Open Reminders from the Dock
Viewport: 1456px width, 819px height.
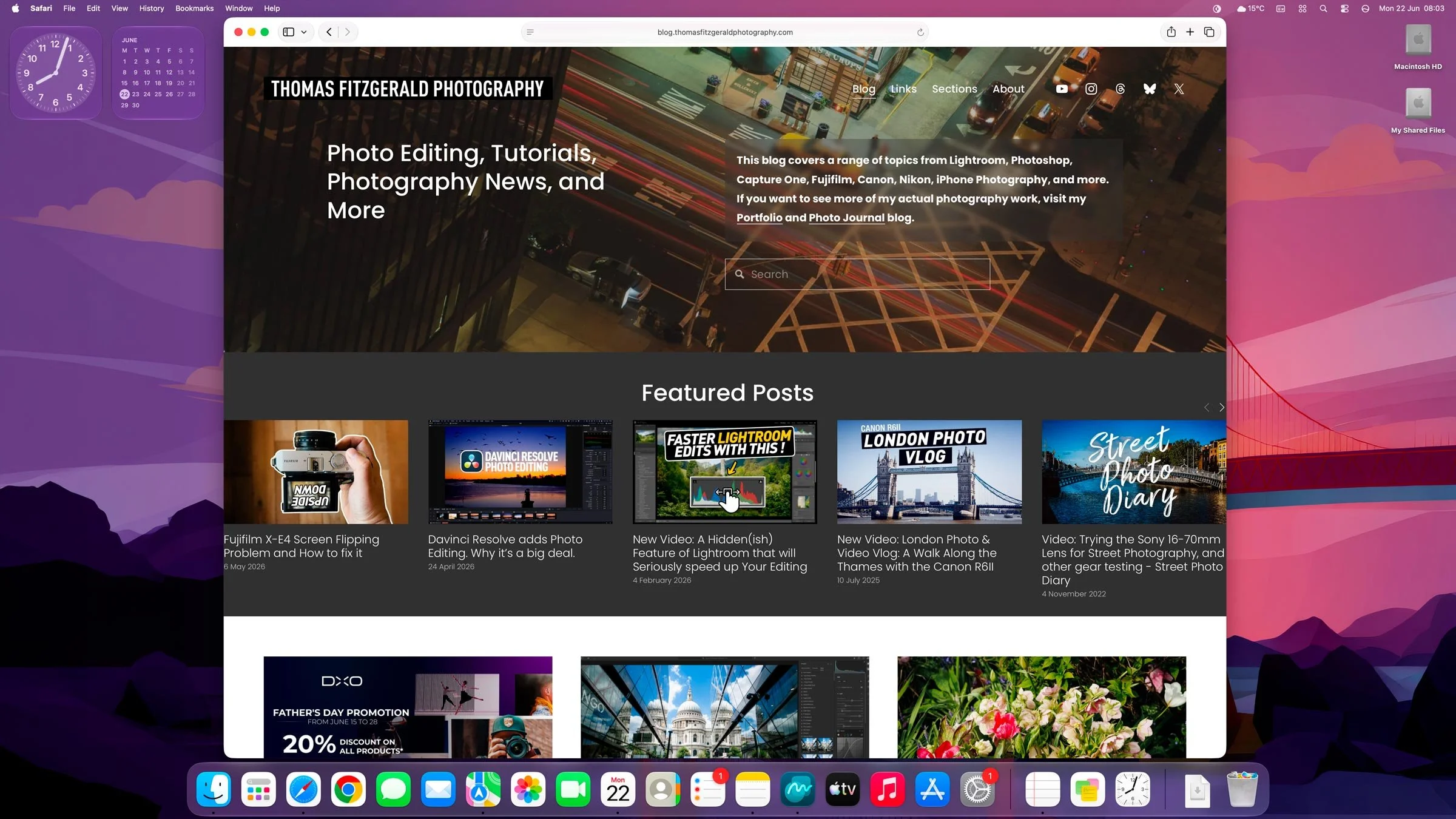click(707, 789)
